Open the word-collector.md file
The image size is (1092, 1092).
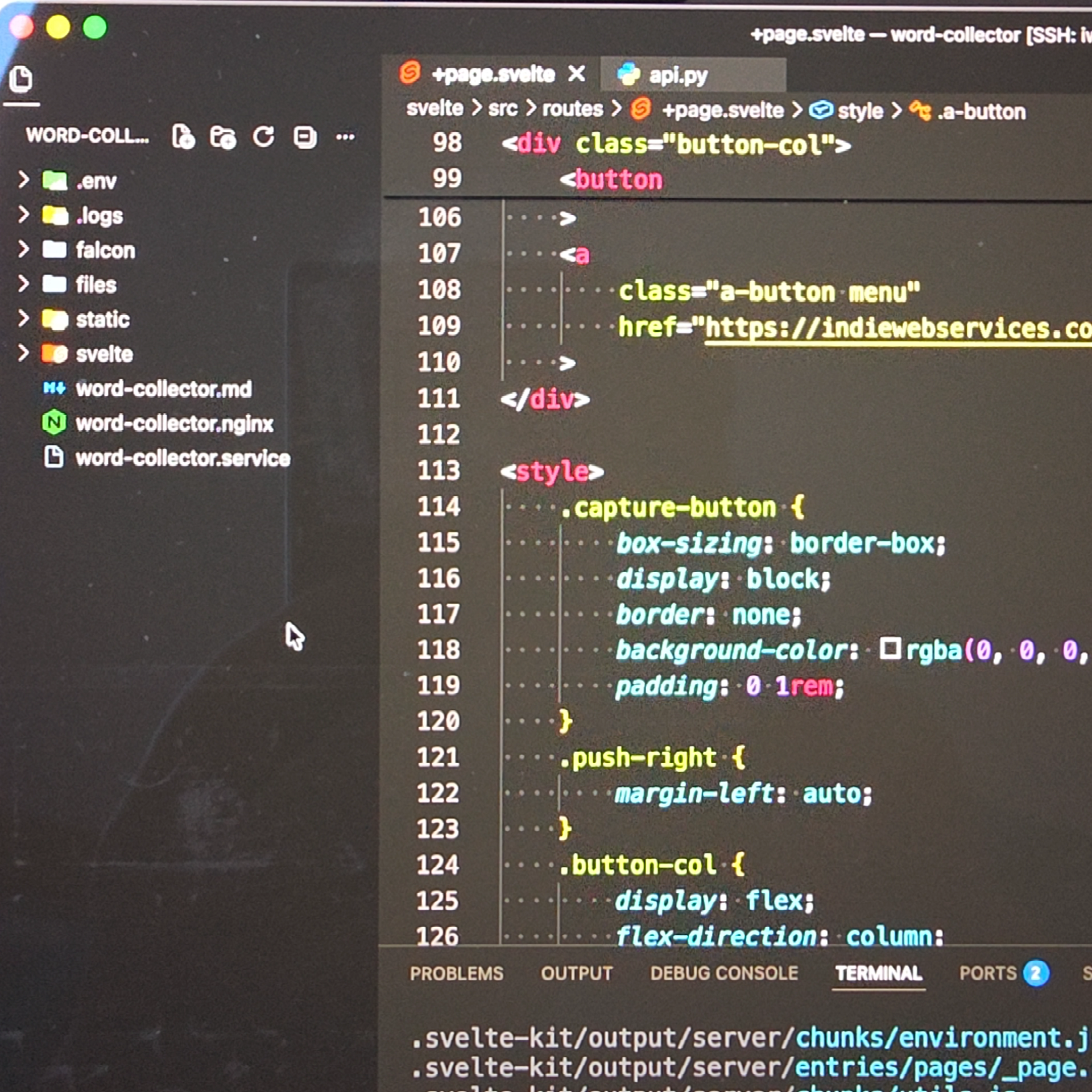pos(163,389)
